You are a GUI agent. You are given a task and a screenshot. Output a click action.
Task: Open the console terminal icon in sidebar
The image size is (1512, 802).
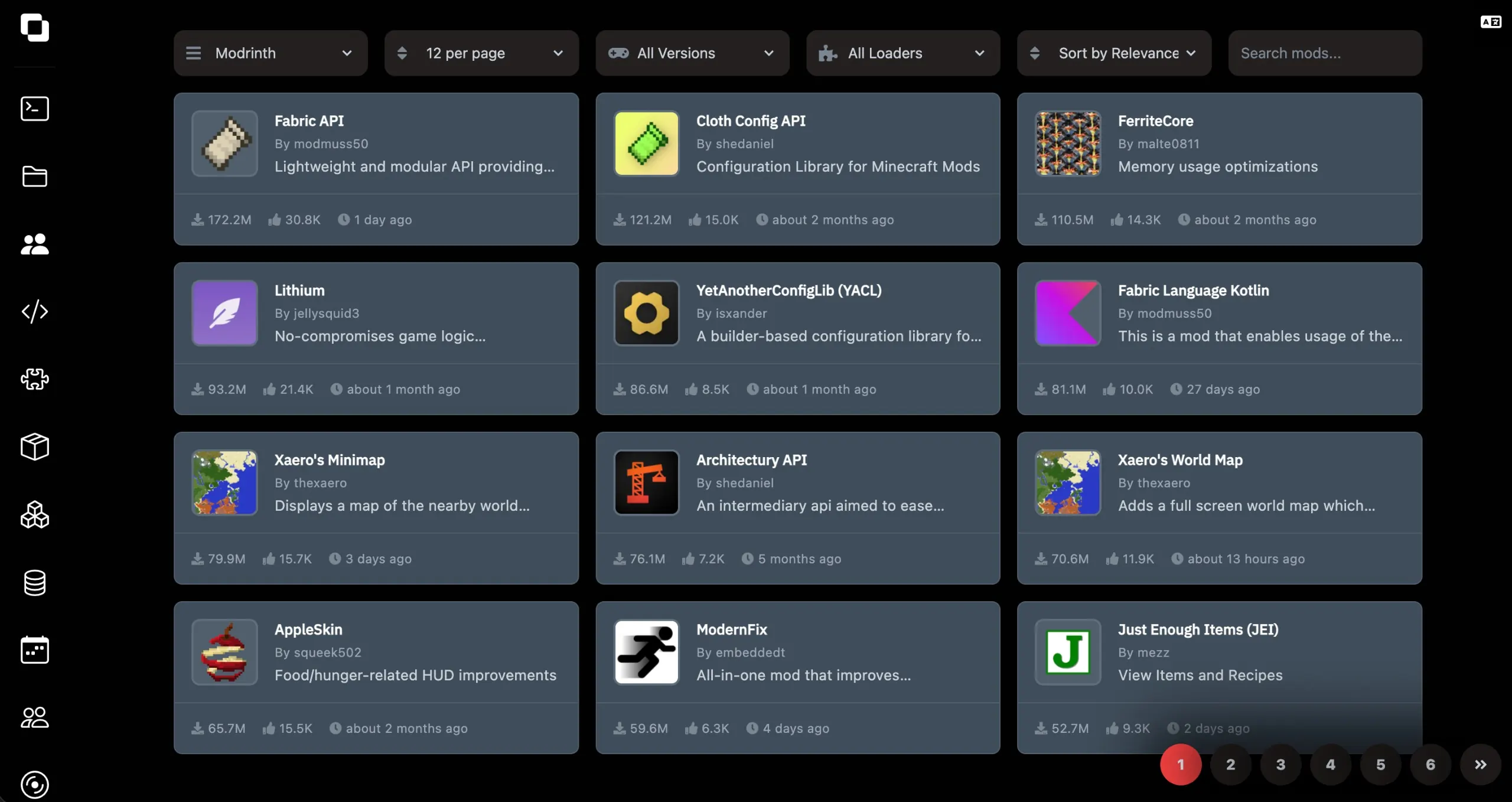tap(34, 109)
